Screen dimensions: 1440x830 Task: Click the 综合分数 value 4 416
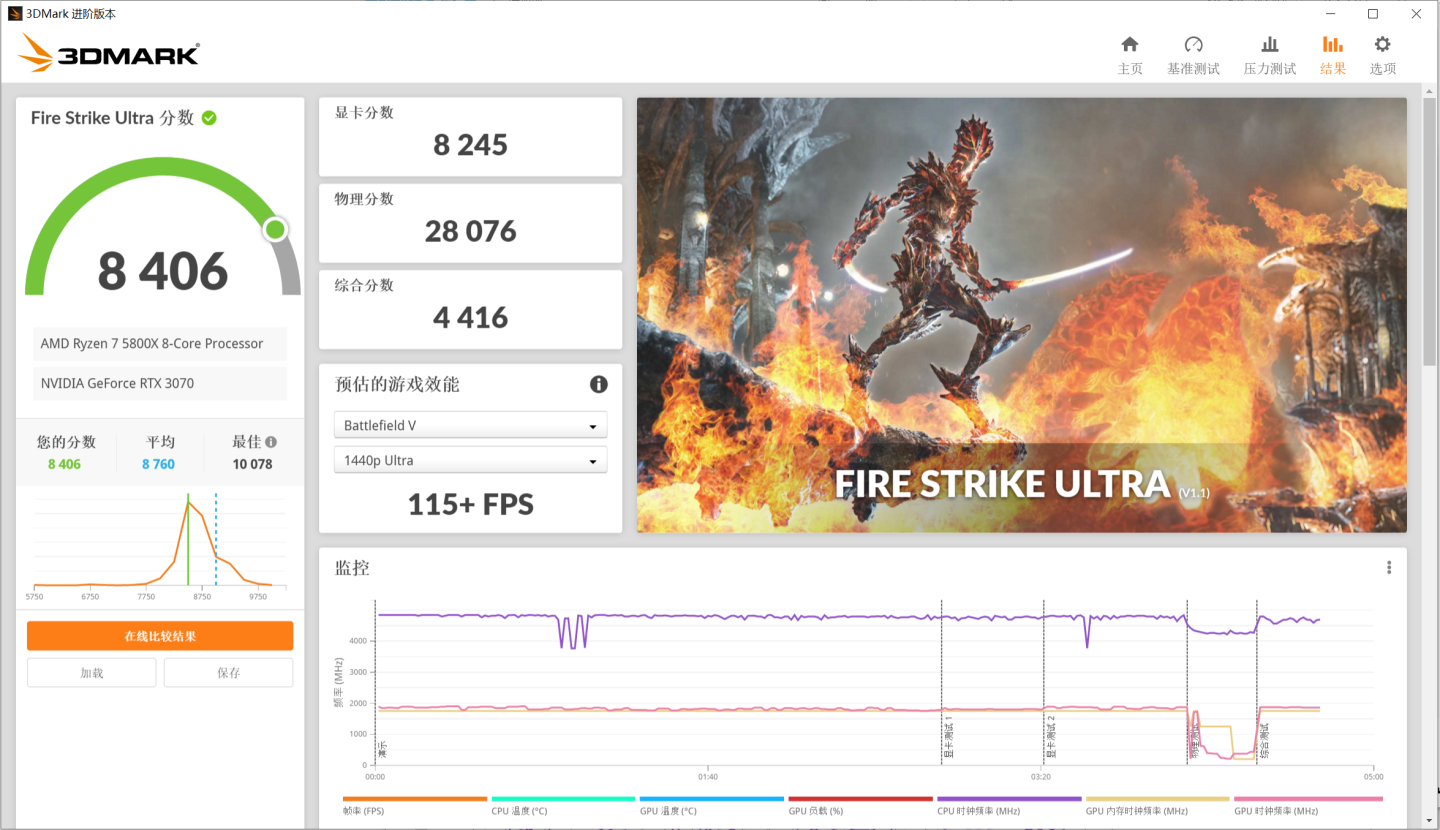click(x=470, y=317)
